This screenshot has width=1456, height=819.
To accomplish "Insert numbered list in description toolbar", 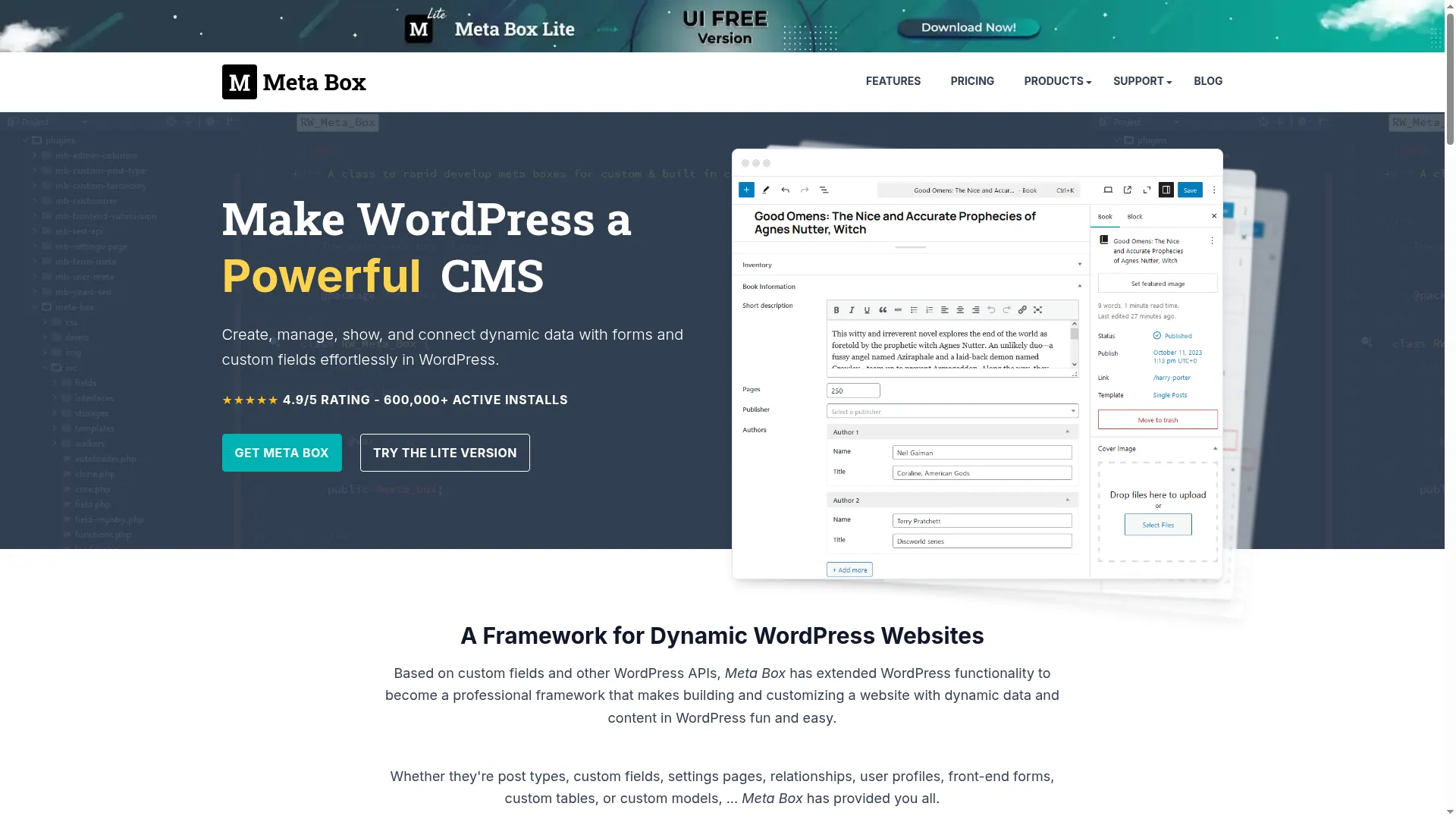I will tap(930, 310).
